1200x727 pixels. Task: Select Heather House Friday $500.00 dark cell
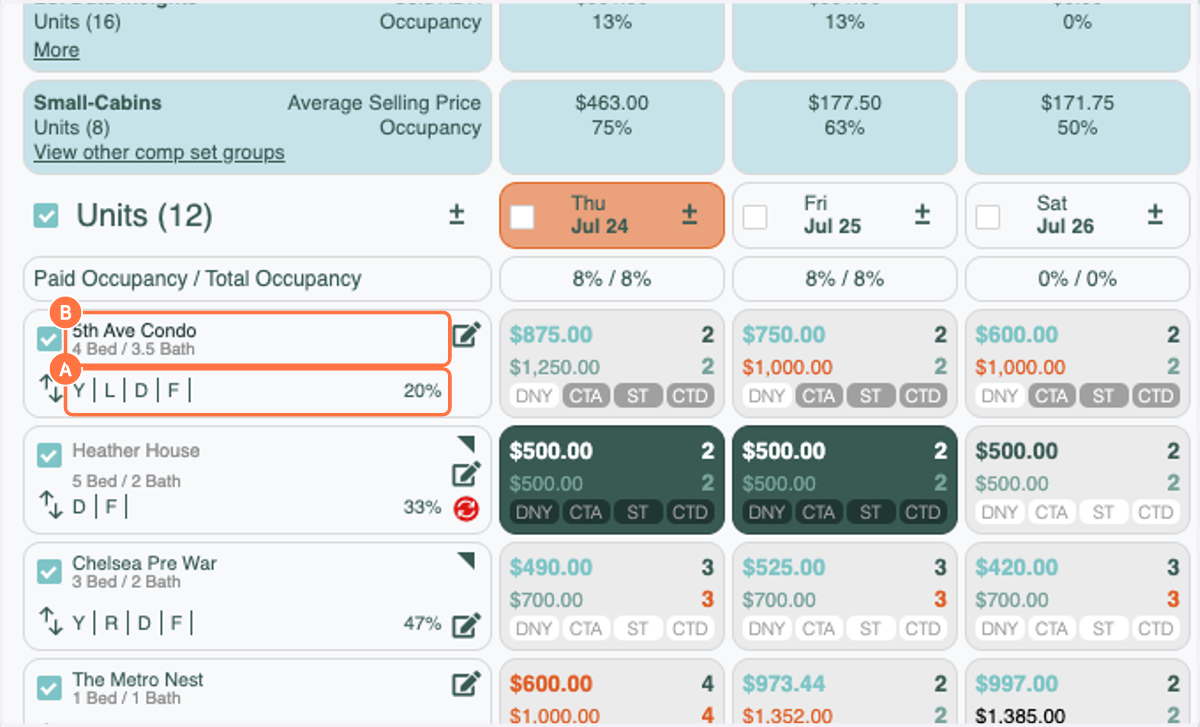tap(844, 480)
